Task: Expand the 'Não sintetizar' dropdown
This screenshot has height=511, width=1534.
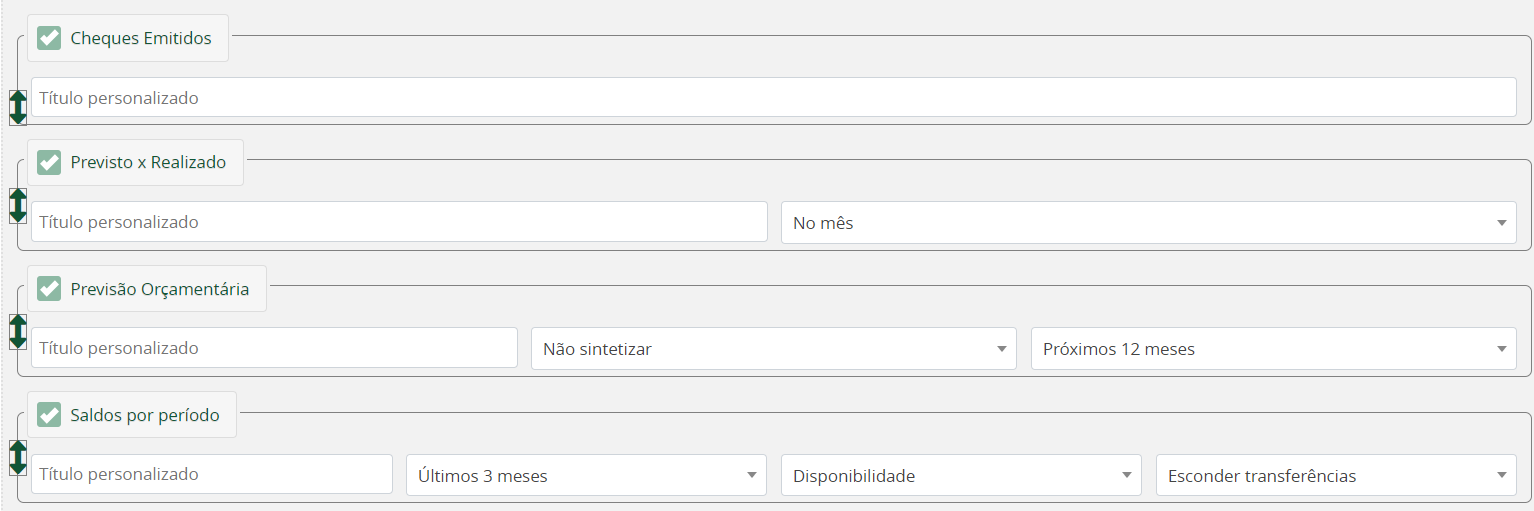Action: point(774,348)
